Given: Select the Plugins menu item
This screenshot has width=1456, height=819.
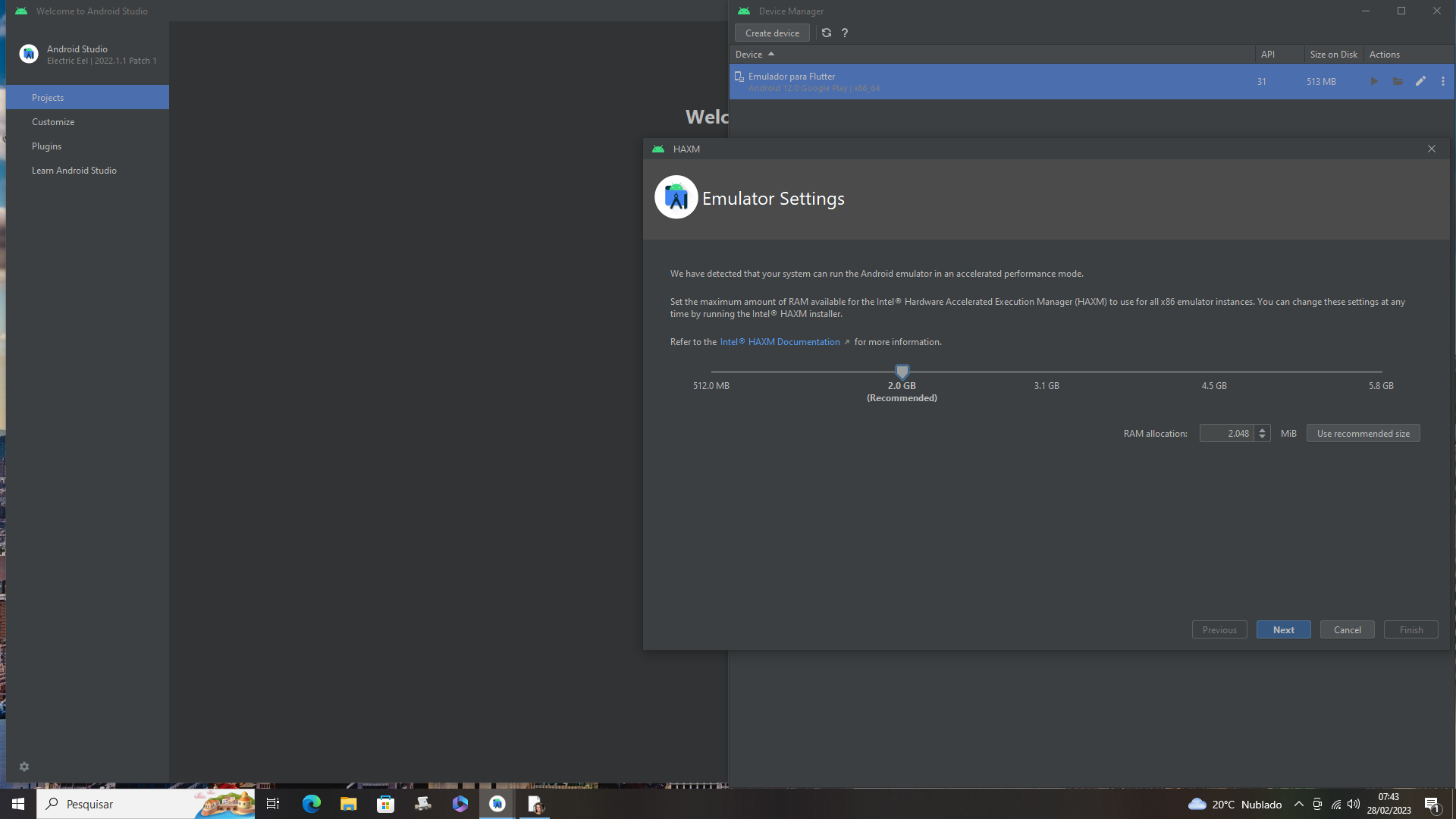Looking at the screenshot, I should [46, 146].
